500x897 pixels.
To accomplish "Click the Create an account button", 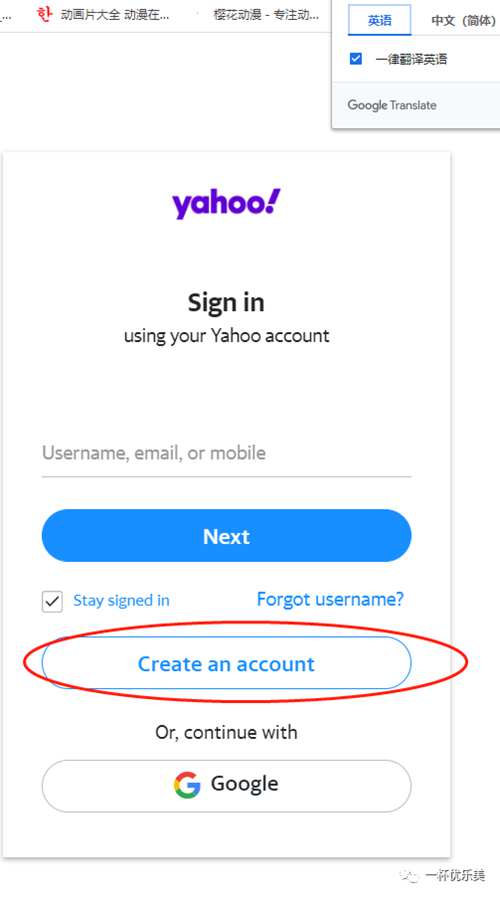I will click(227, 663).
